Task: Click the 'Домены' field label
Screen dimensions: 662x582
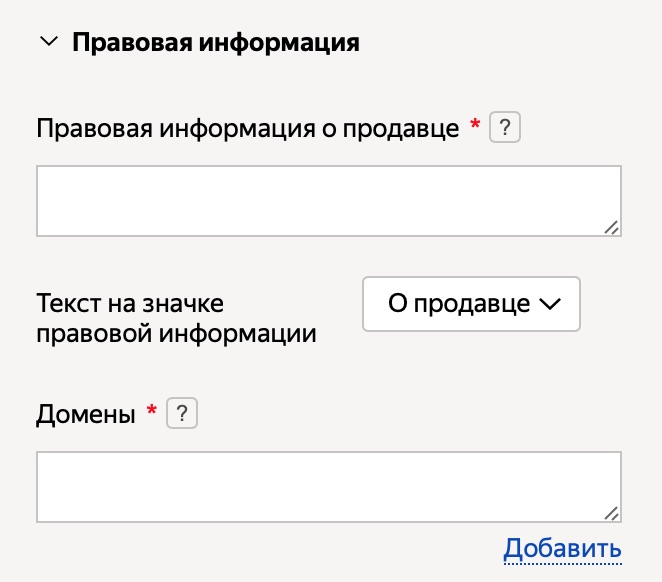Action: [x=86, y=414]
